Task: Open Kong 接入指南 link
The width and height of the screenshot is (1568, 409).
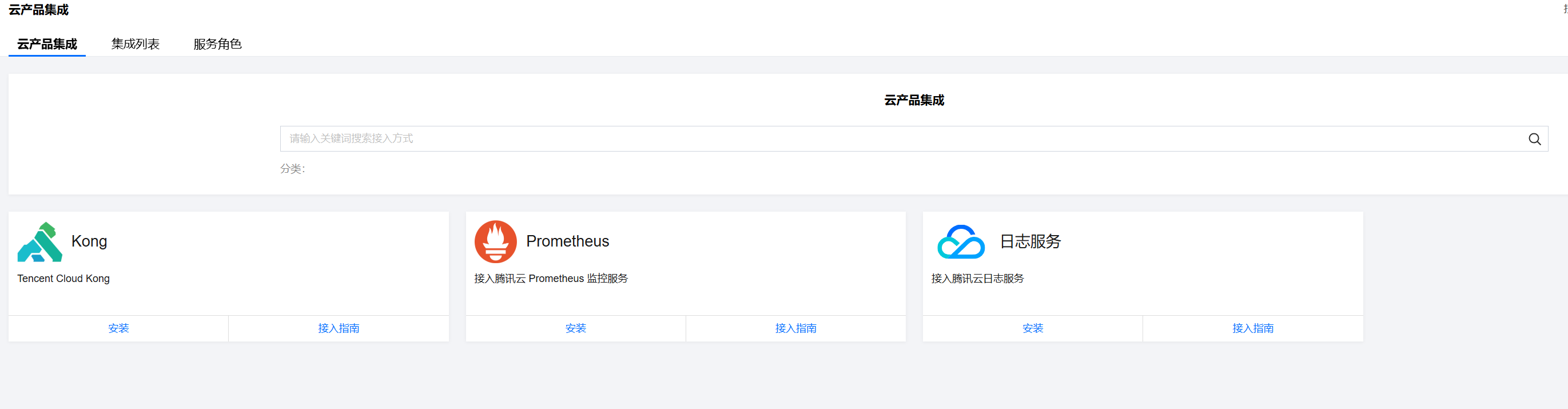Action: pyautogui.click(x=339, y=329)
